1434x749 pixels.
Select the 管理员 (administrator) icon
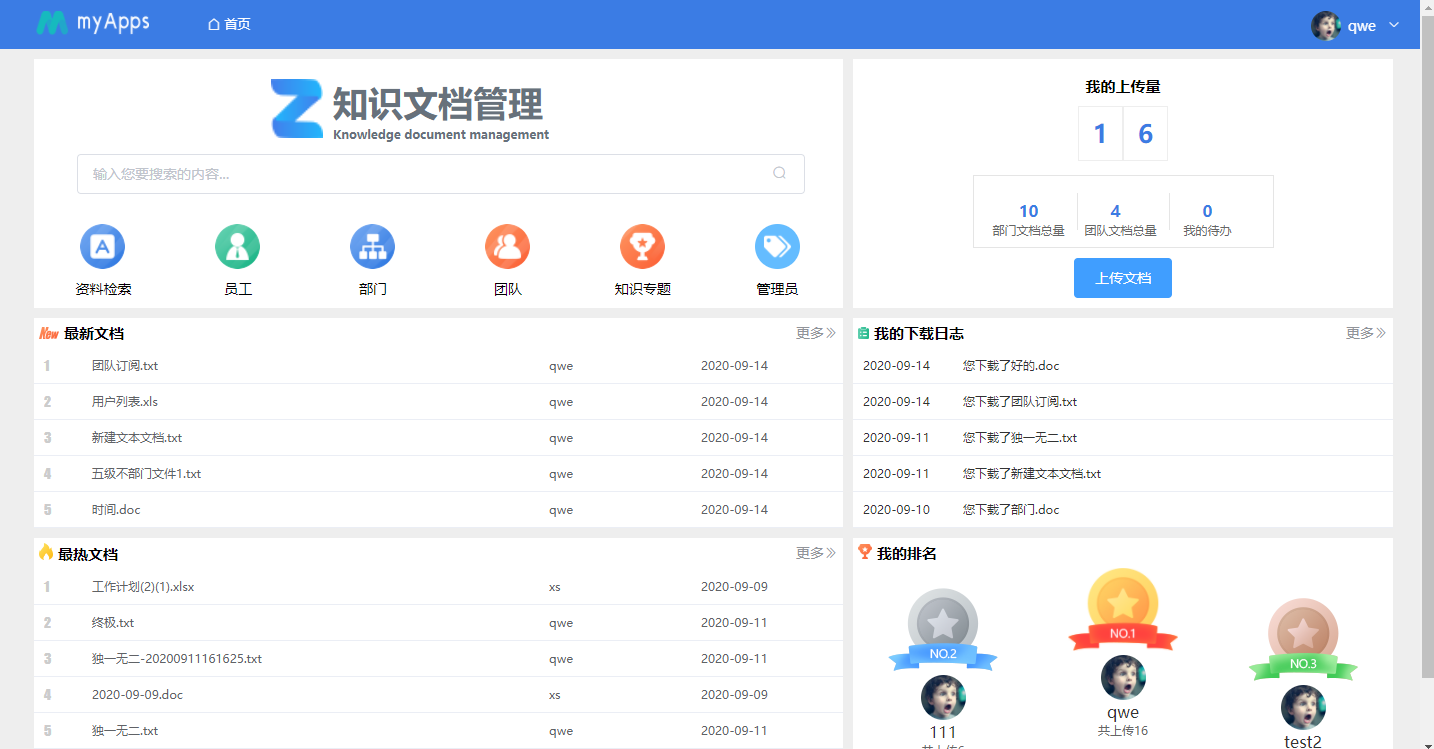pos(777,246)
